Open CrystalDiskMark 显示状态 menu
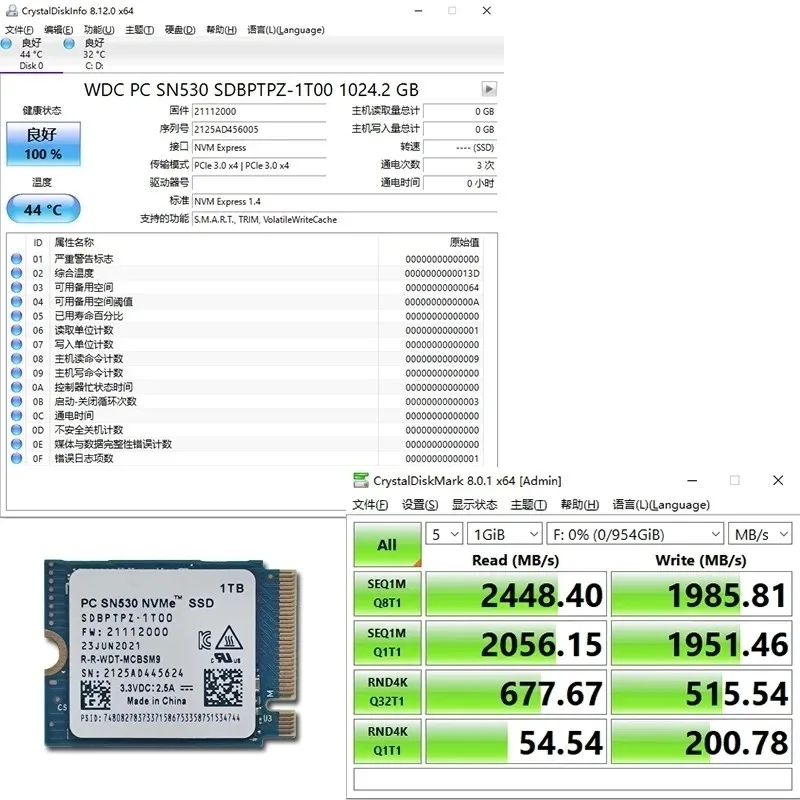Viewport: 800px width, 800px height. pos(474,505)
